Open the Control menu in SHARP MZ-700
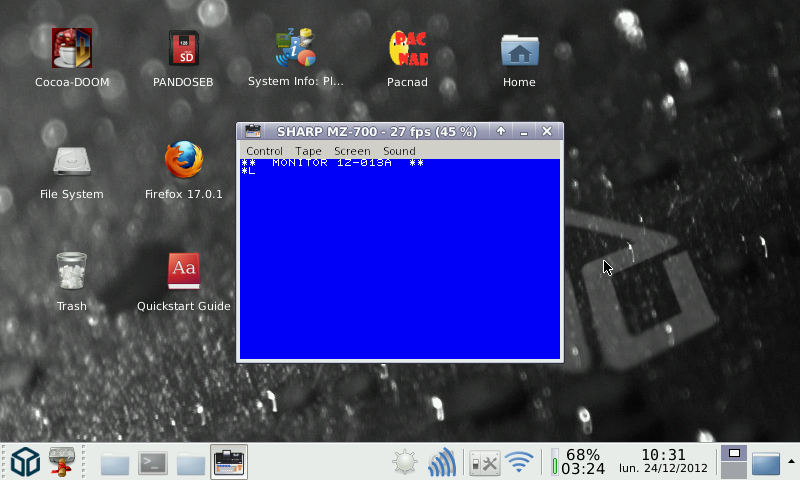800x480 pixels. pyautogui.click(x=264, y=151)
